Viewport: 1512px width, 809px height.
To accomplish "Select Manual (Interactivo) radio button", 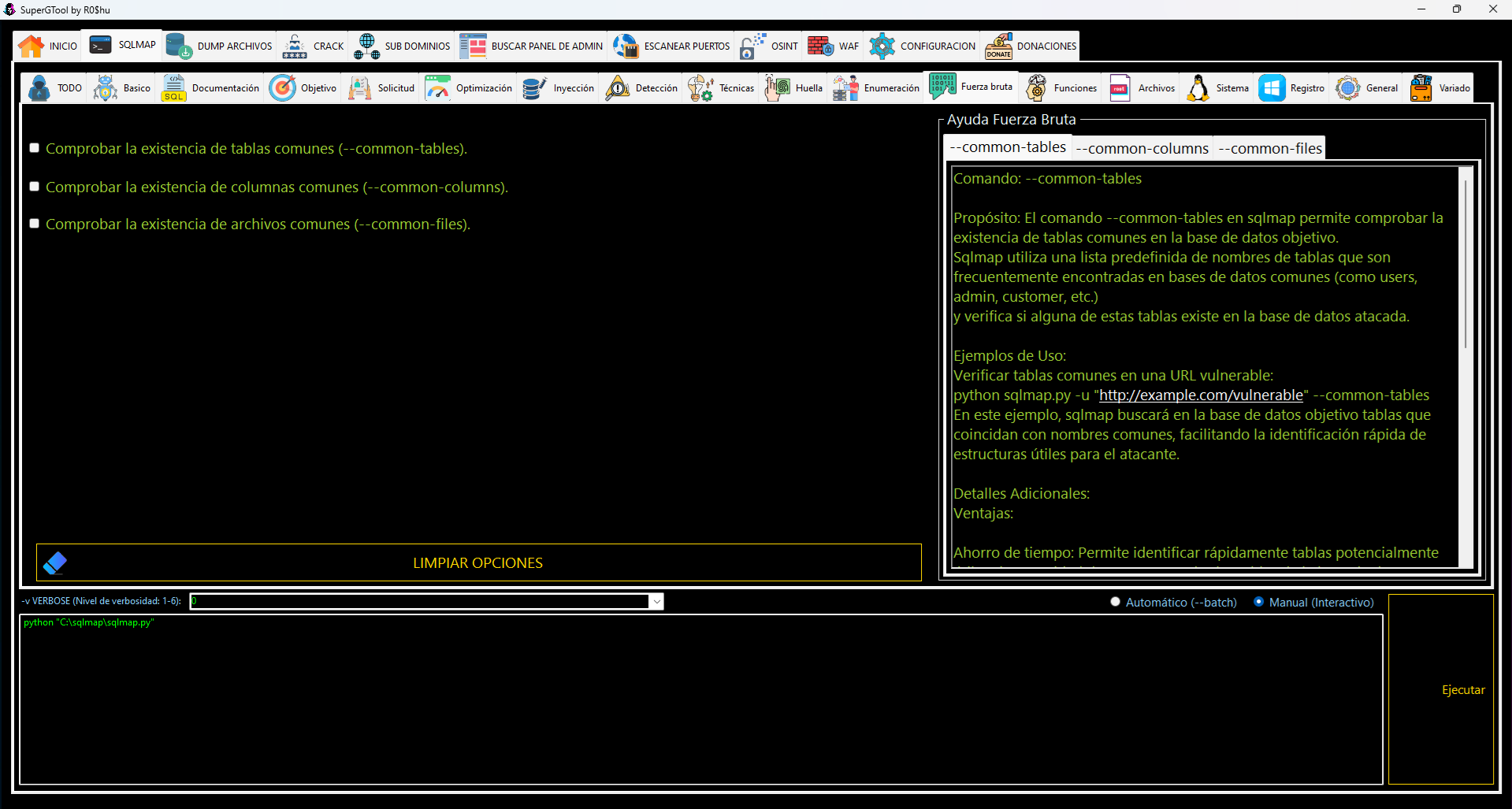I will click(x=1259, y=602).
